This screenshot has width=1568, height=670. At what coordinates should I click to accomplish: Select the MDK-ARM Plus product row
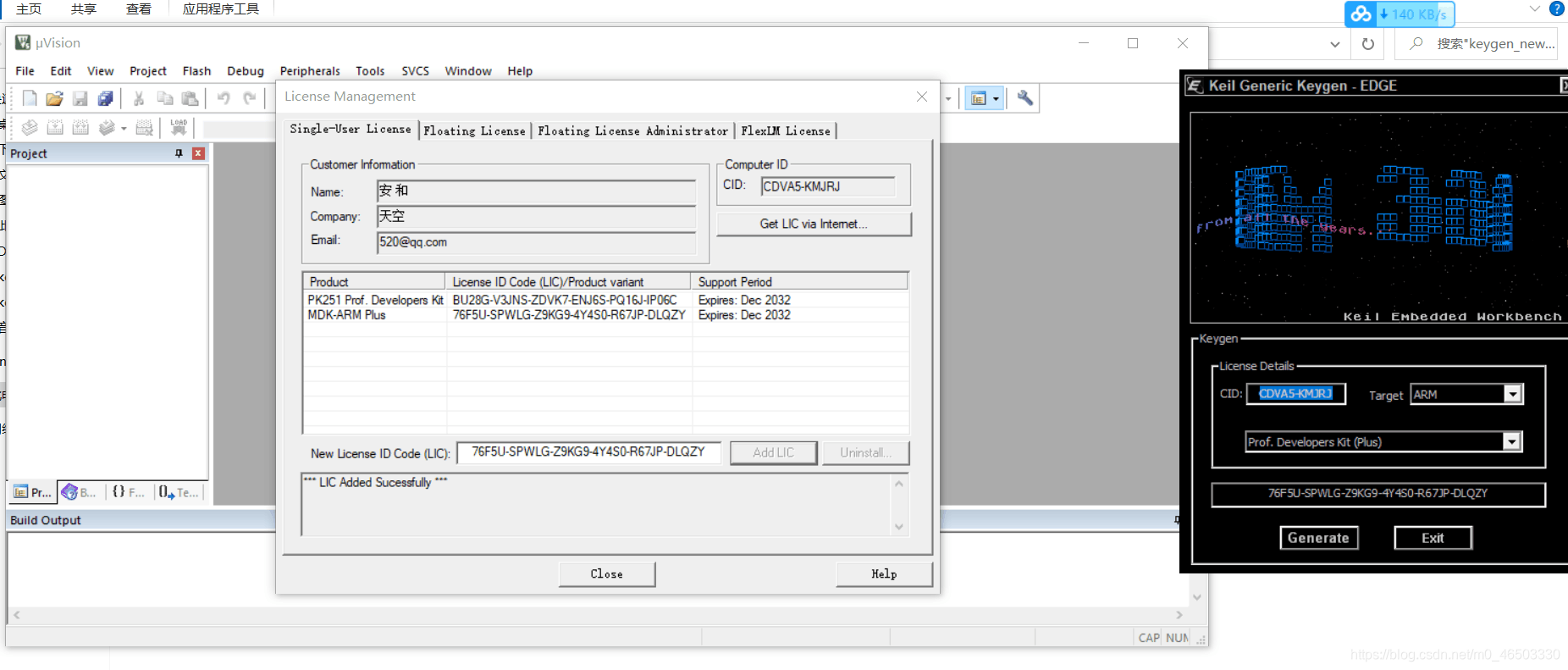pos(605,315)
